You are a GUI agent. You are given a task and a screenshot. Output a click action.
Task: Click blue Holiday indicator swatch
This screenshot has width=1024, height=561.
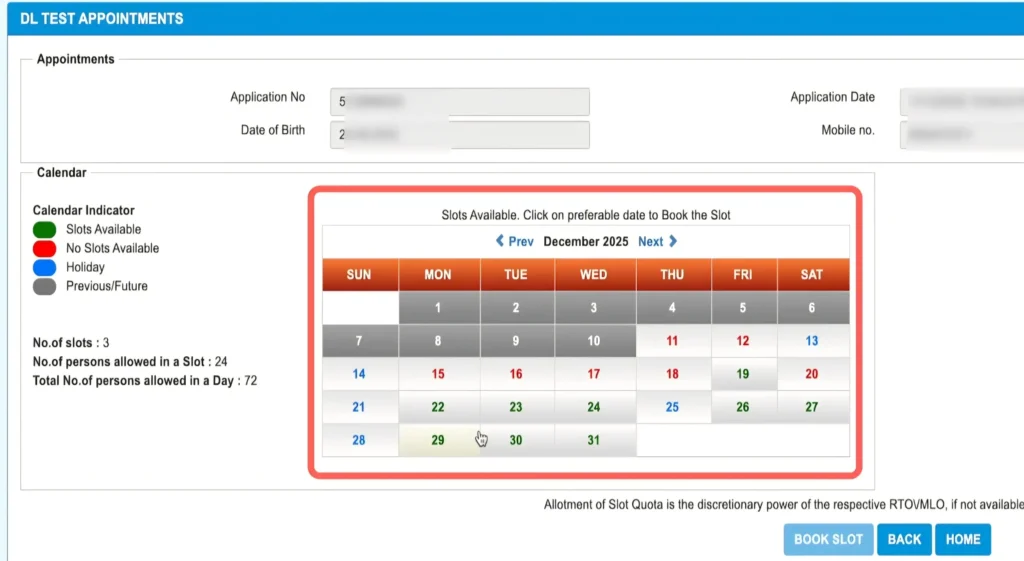[45, 268]
